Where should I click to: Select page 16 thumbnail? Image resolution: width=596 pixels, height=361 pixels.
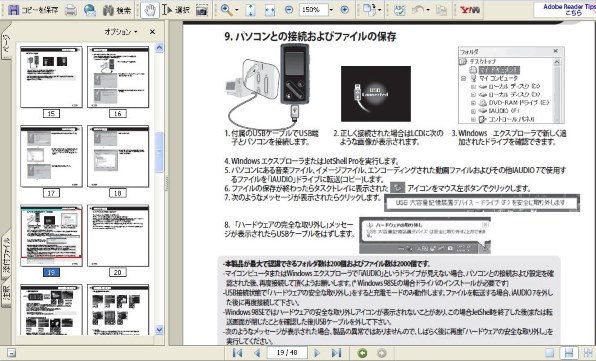coord(118,77)
